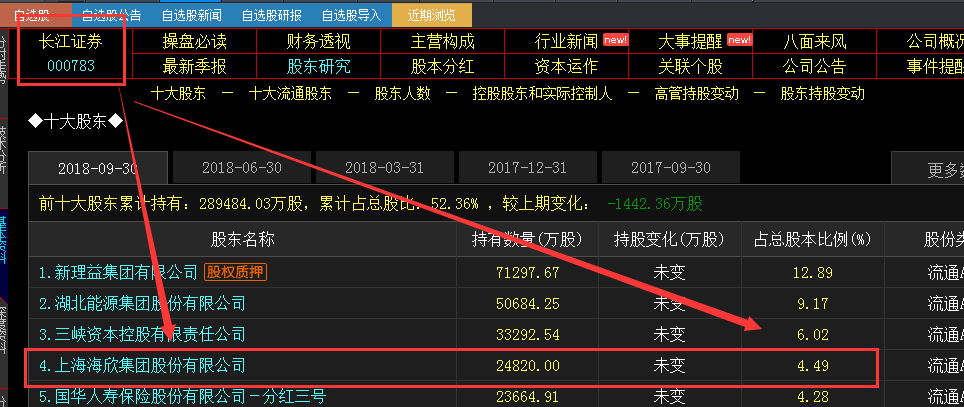The height and width of the screenshot is (407, 964).
Task: Open shareholder 新理益集团有限公司
Action: click(x=118, y=272)
